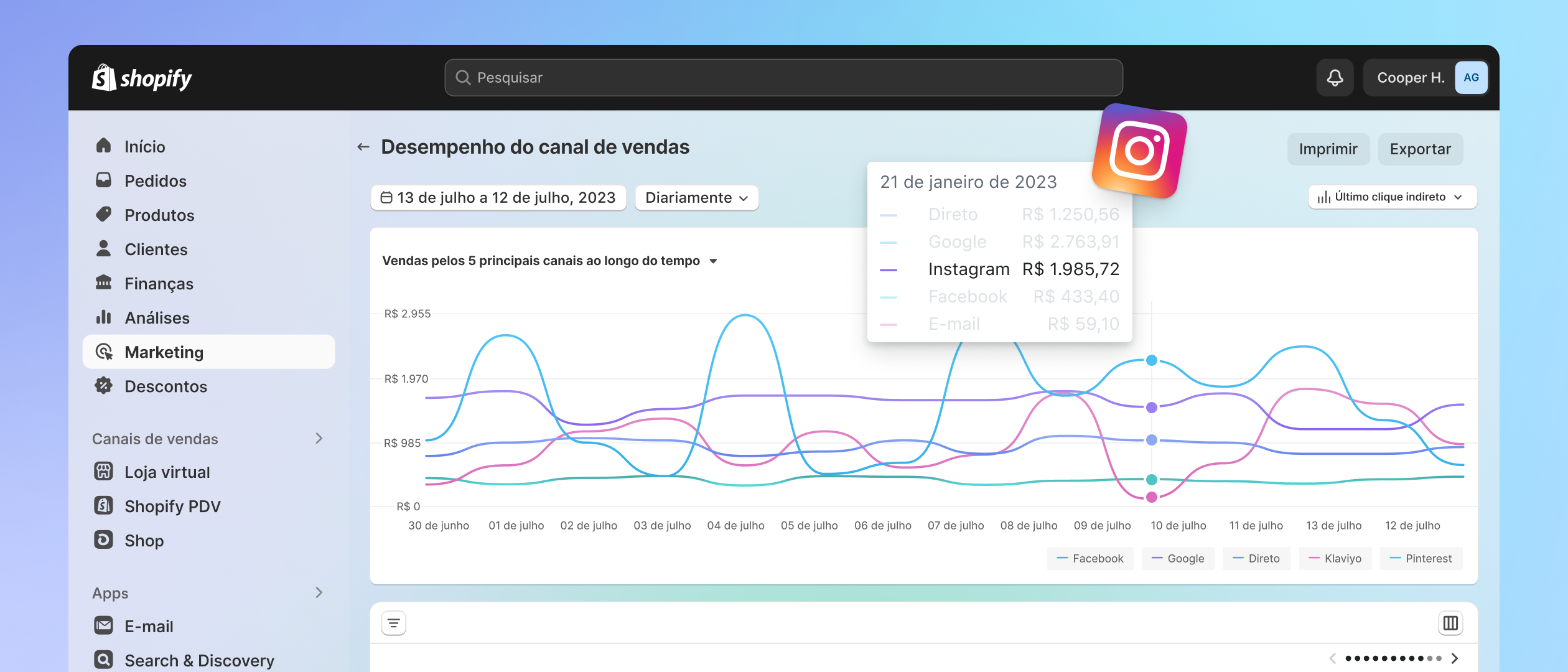Viewport: 1568px width, 672px height.
Task: Click calendar icon in date range button
Action: (x=386, y=198)
